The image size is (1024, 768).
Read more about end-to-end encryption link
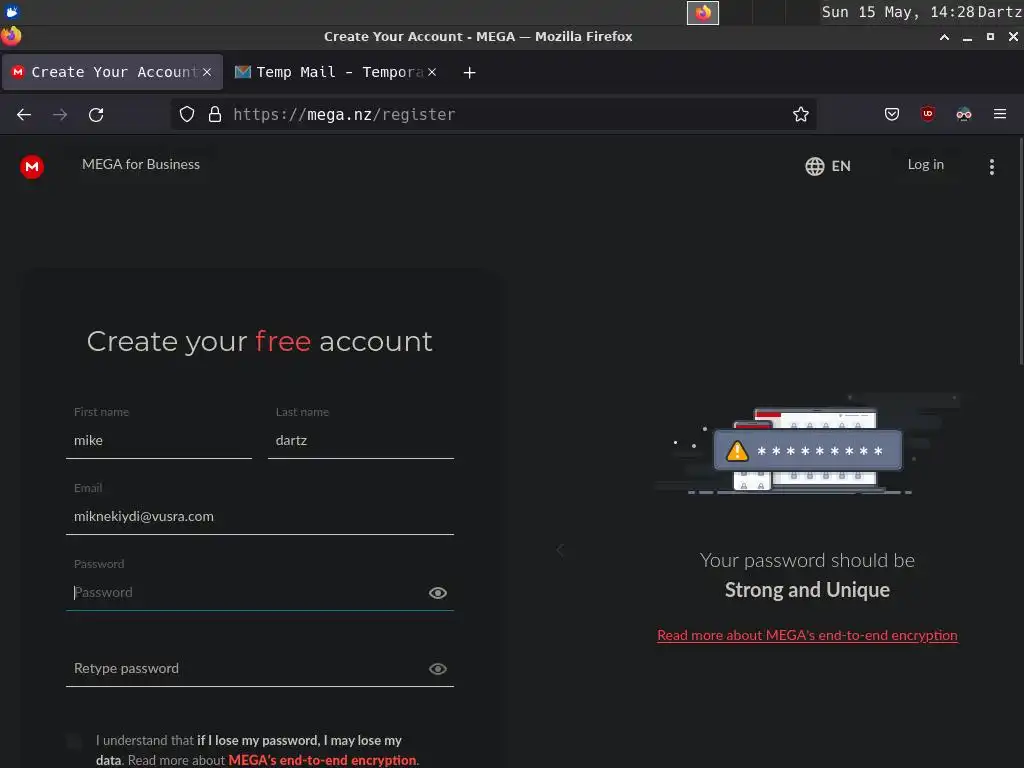point(807,635)
